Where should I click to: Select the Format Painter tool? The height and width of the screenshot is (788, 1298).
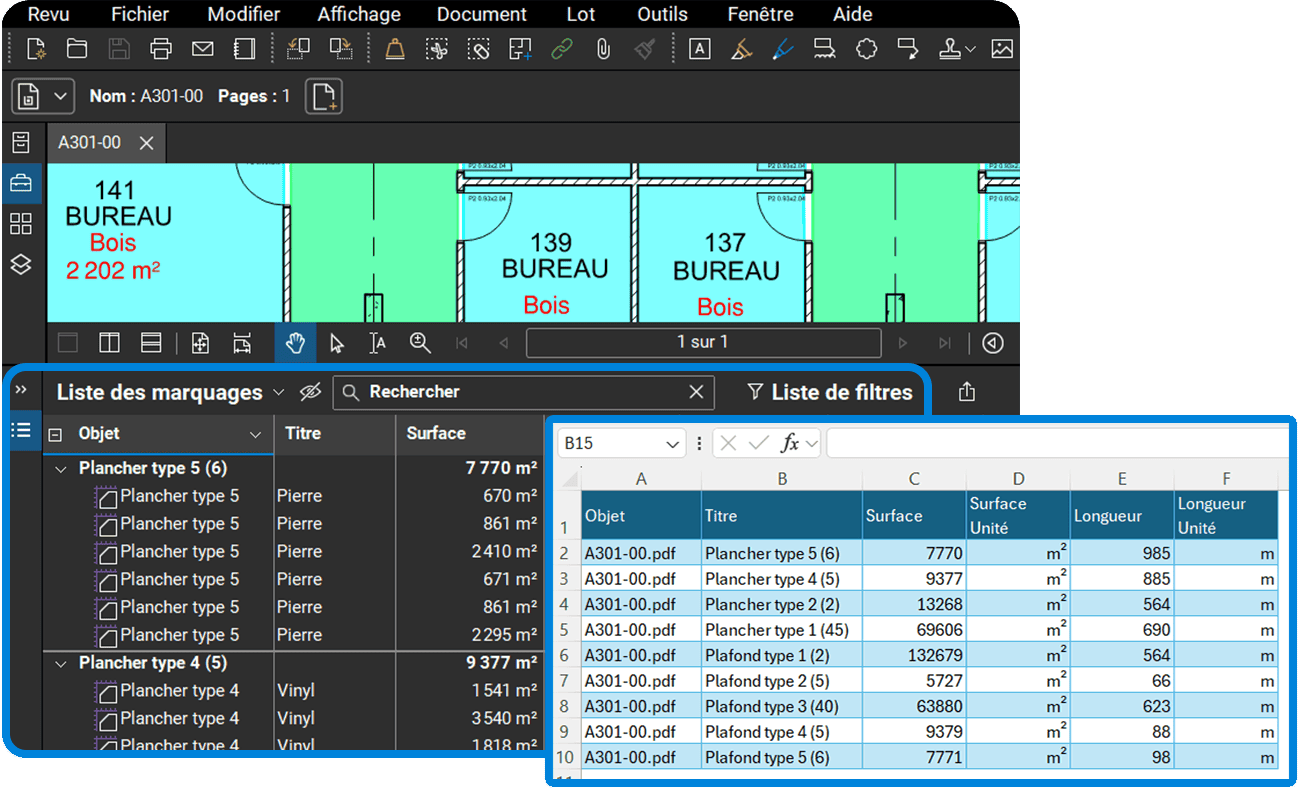[642, 48]
